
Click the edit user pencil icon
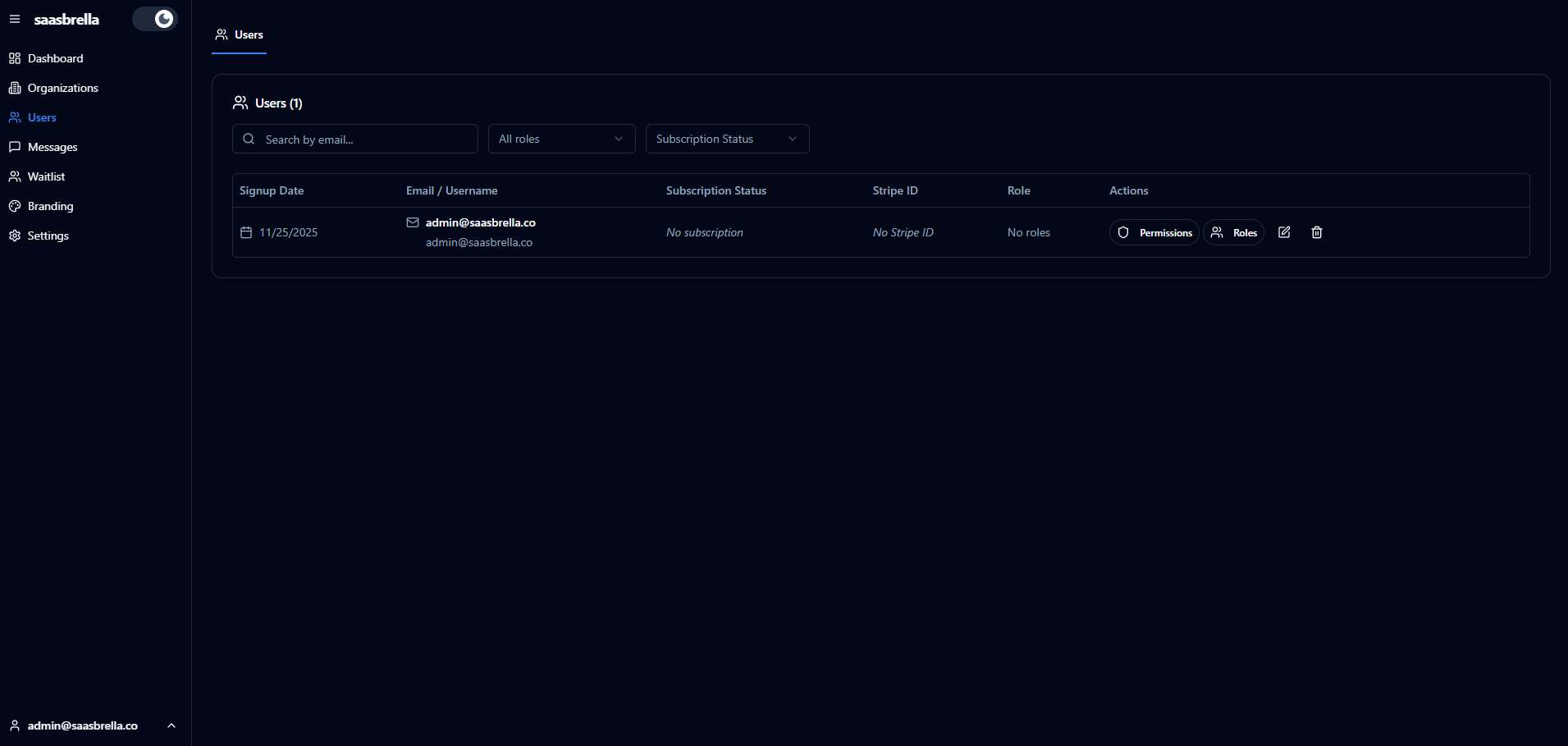pyautogui.click(x=1284, y=232)
